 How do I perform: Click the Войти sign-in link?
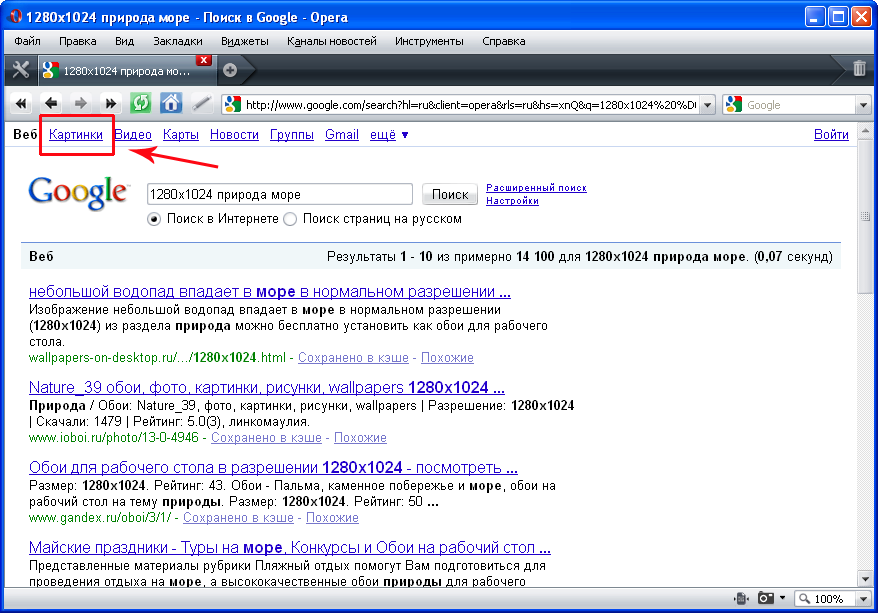[831, 135]
